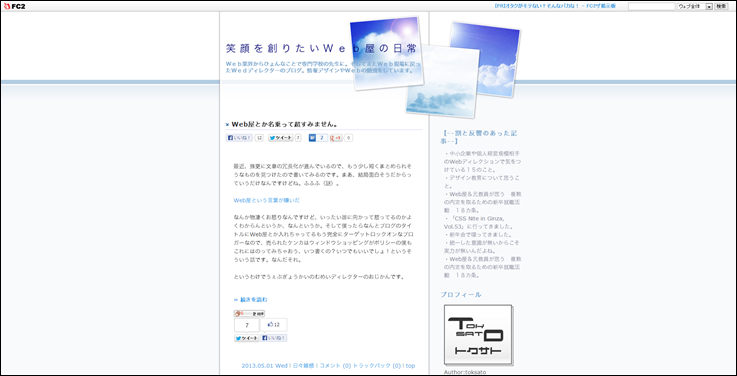Open the post Web屋とか名乗って超すみません。

click(285, 125)
